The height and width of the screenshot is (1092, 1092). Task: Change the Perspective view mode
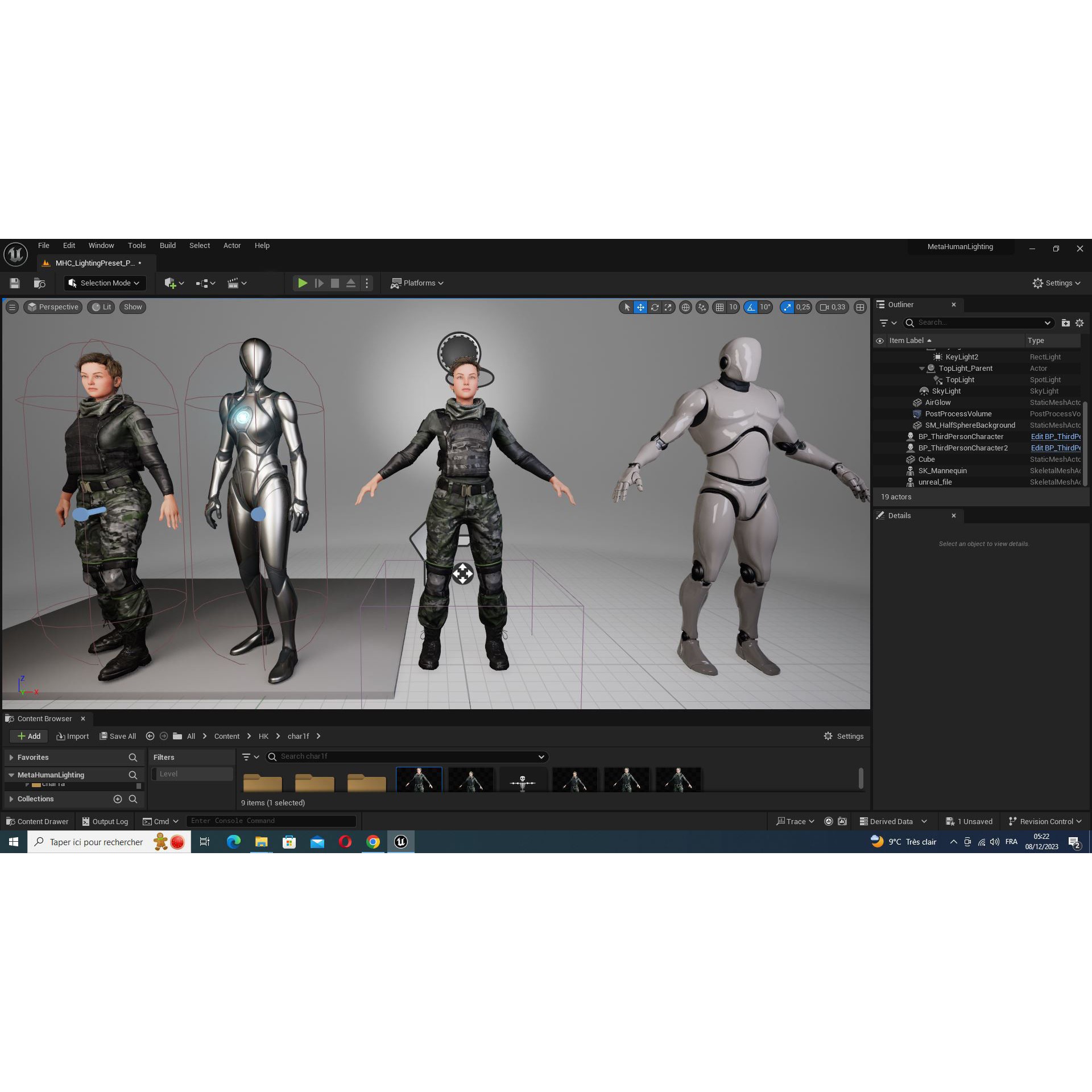53,307
